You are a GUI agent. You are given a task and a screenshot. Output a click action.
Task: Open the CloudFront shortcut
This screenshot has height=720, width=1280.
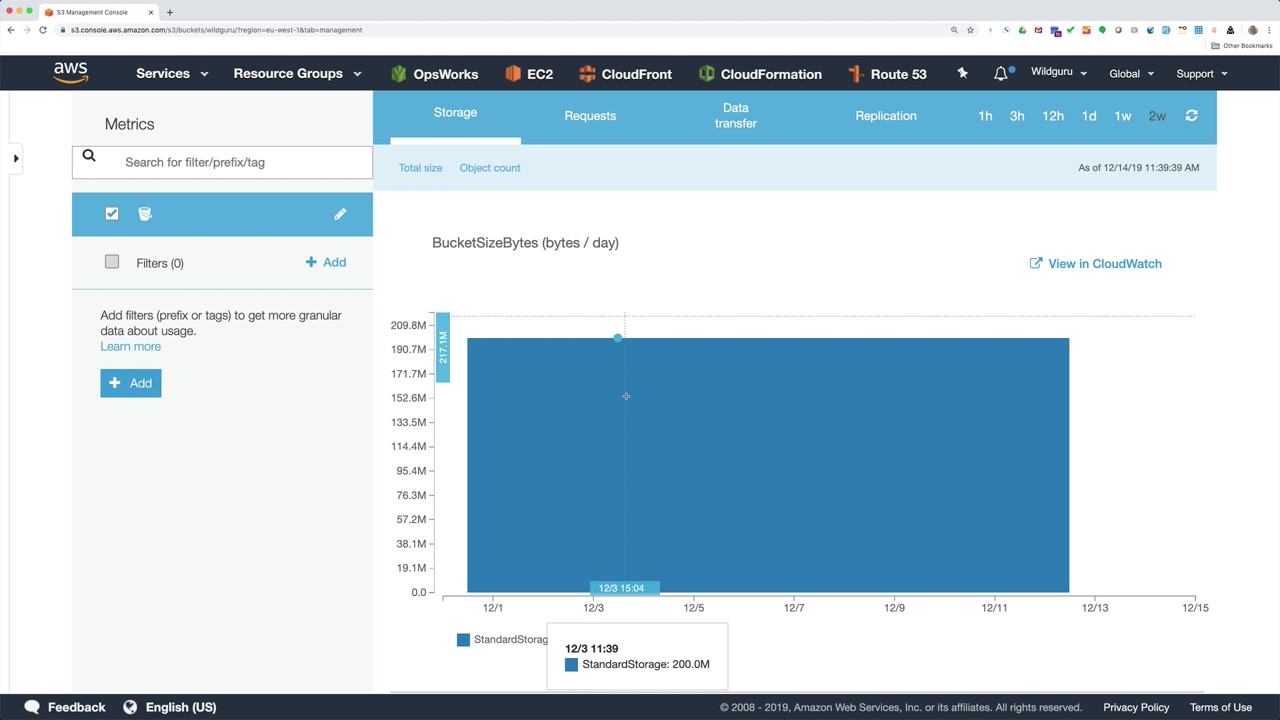click(x=625, y=74)
